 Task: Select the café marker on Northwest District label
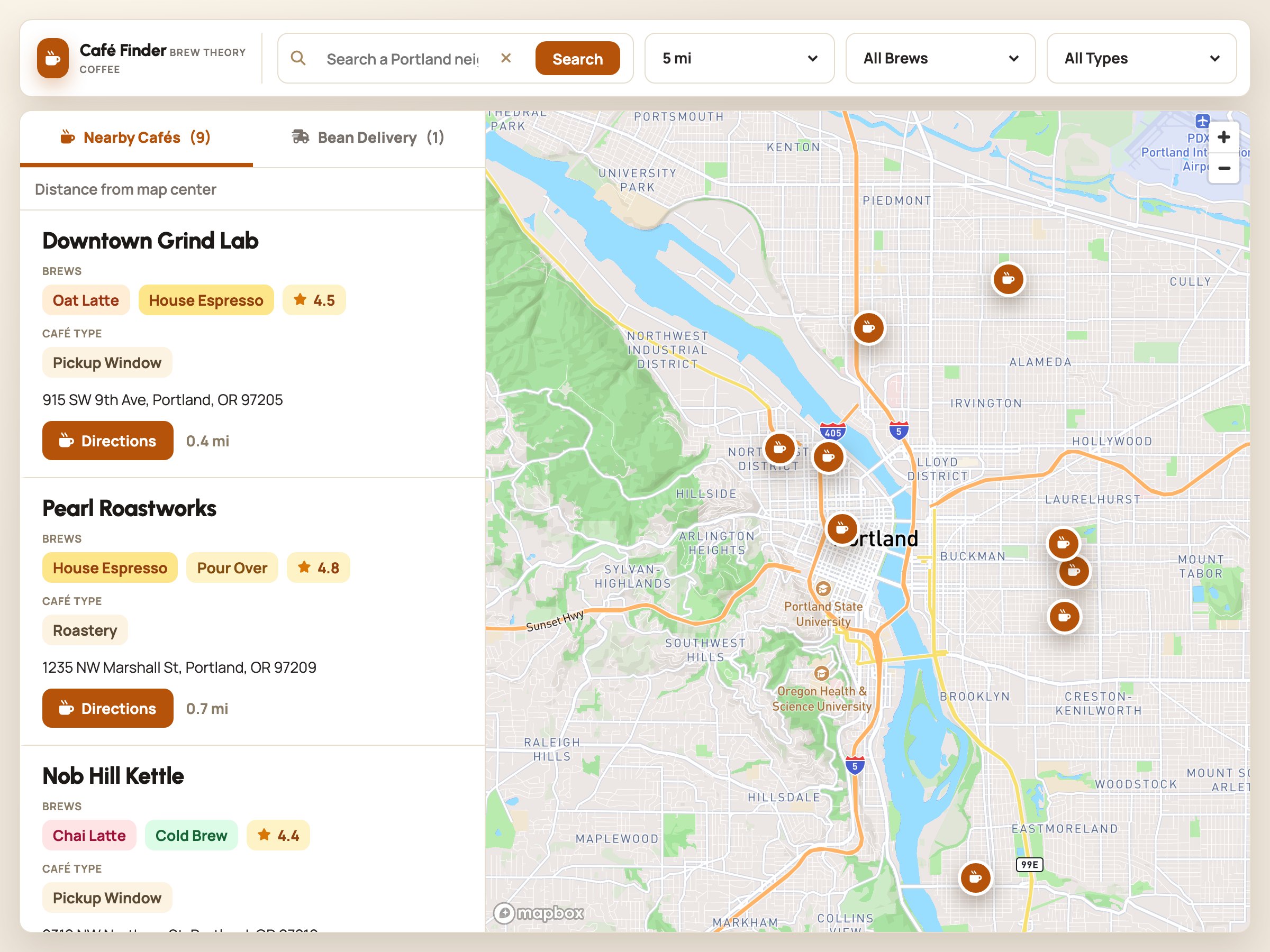point(779,448)
